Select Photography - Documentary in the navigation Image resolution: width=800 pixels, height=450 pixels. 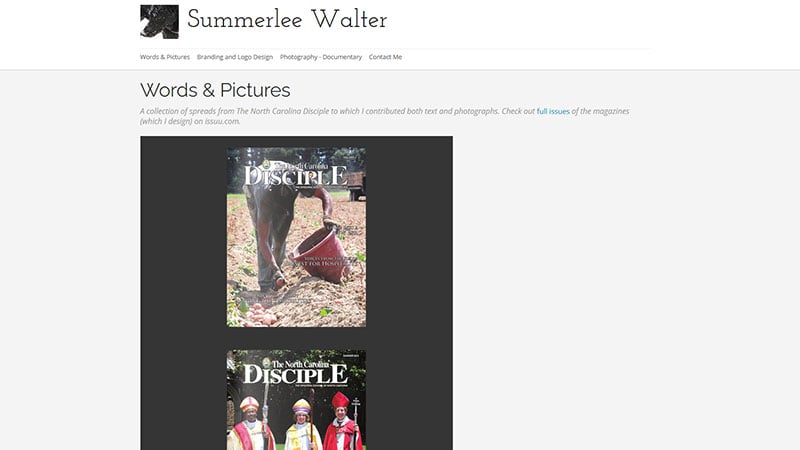321,57
